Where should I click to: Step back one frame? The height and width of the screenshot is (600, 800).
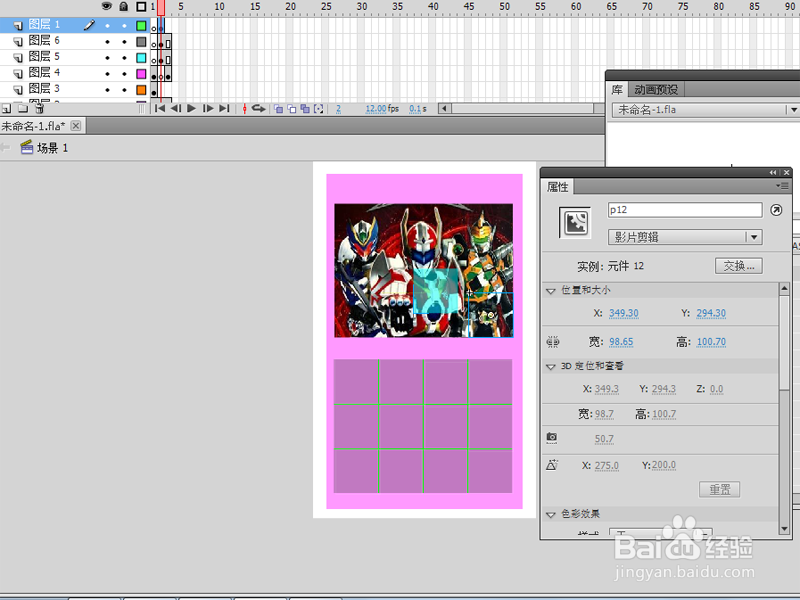(x=176, y=108)
